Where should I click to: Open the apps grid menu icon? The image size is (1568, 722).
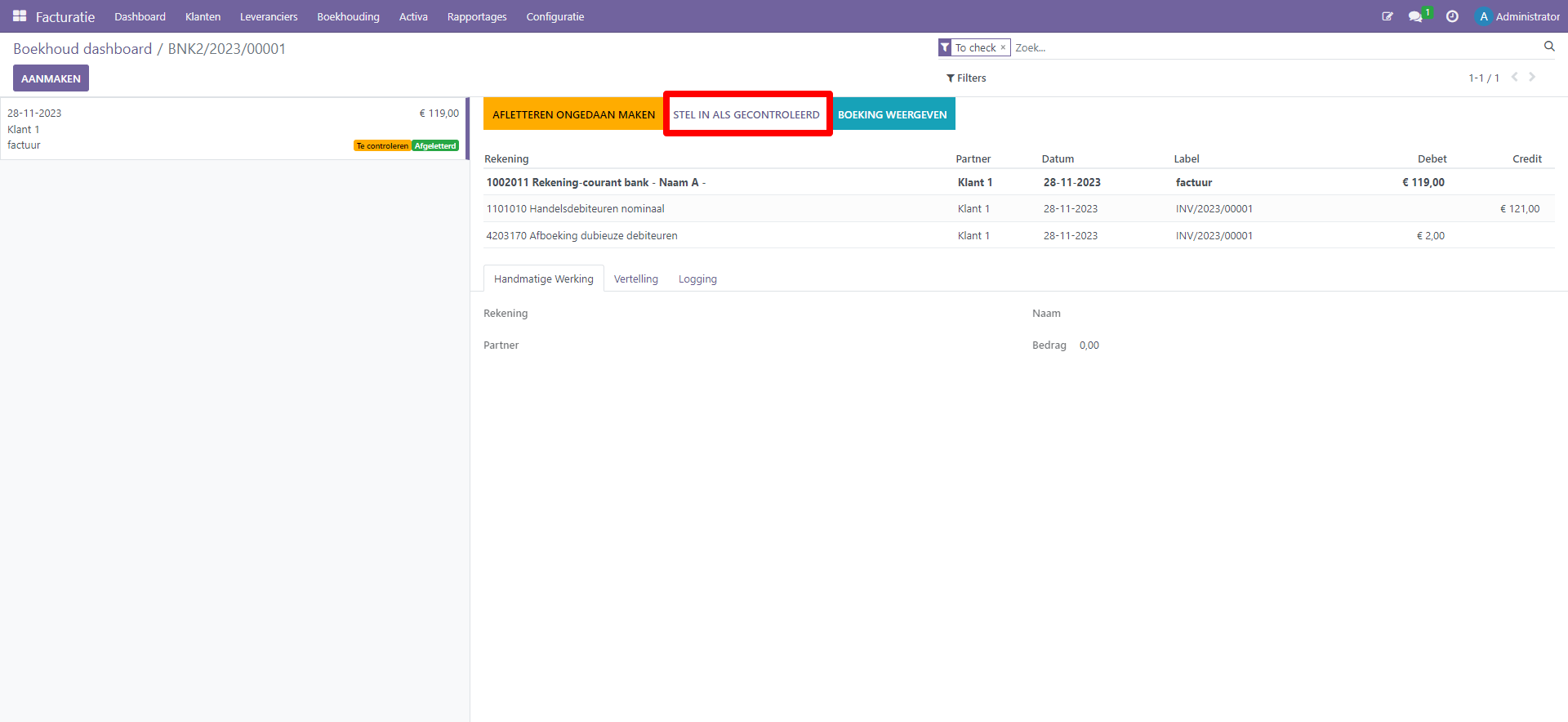tap(20, 16)
